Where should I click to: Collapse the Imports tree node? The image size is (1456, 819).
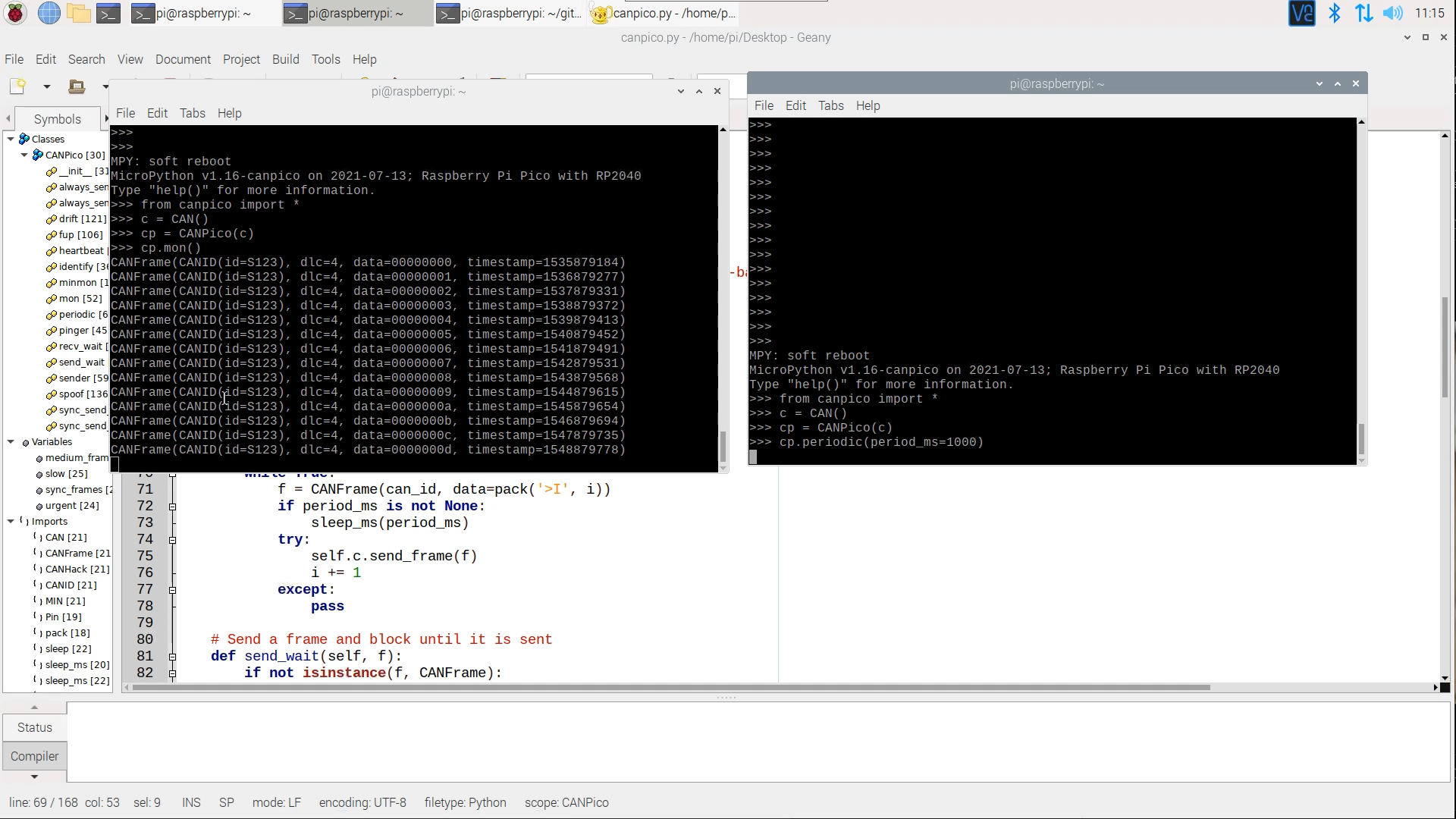(x=11, y=521)
